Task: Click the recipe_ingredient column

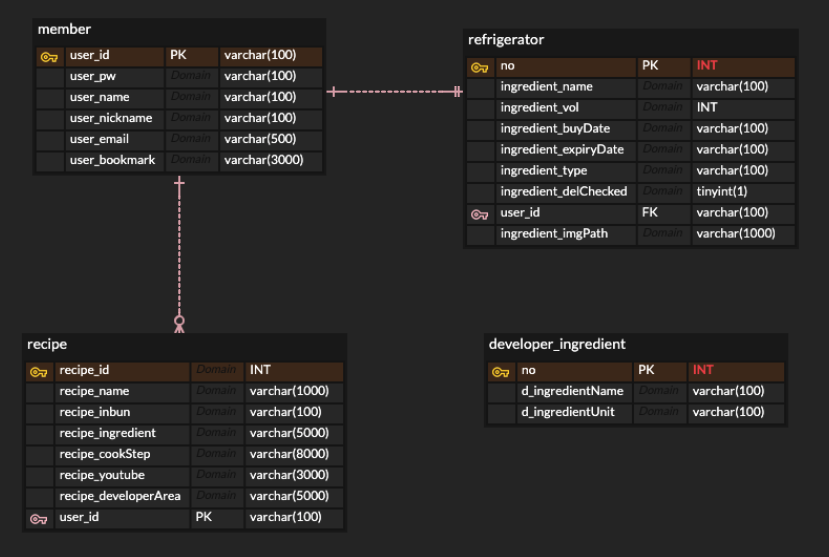Action: click(107, 433)
